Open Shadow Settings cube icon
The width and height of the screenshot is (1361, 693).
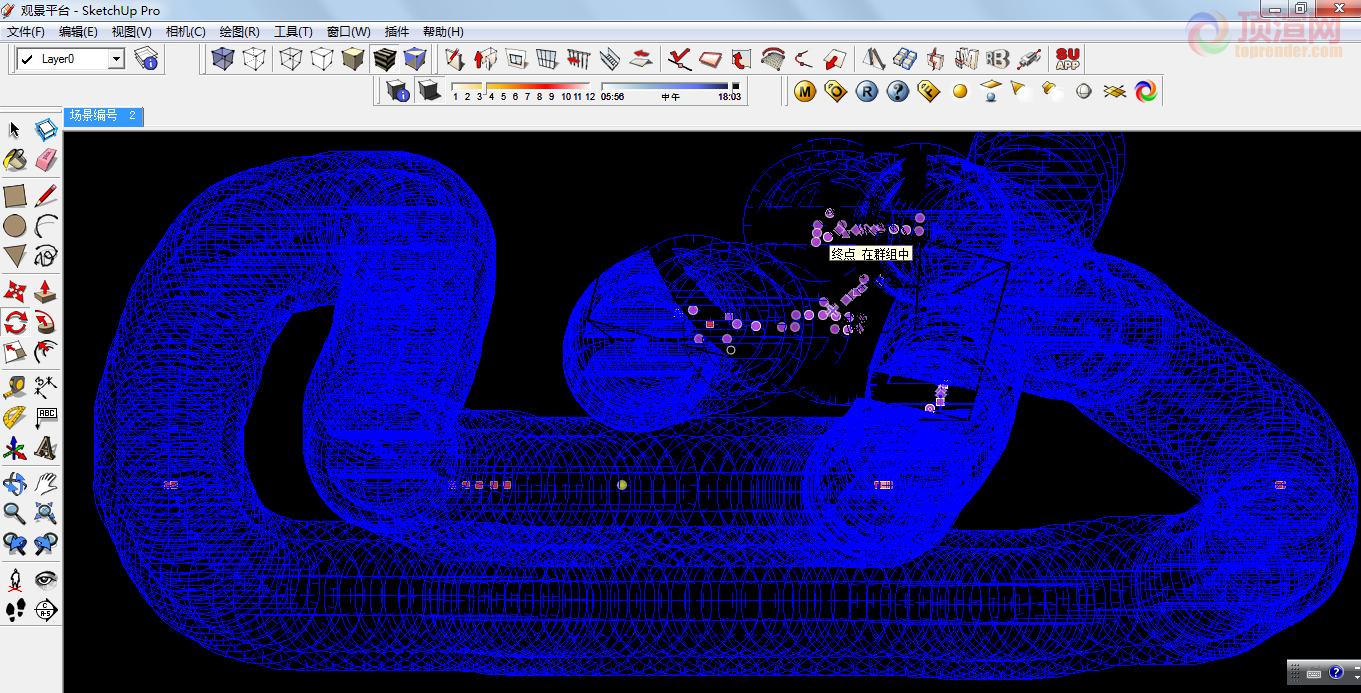pyautogui.click(x=398, y=91)
